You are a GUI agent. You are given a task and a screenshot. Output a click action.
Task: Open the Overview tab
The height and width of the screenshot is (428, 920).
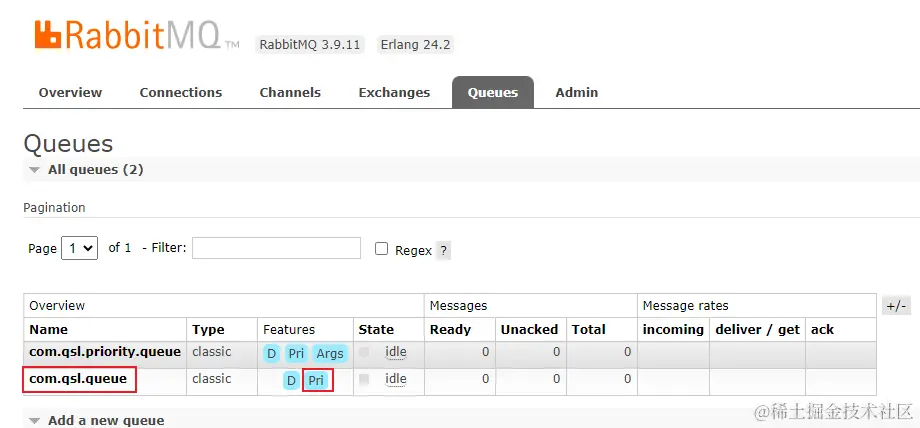tap(70, 93)
